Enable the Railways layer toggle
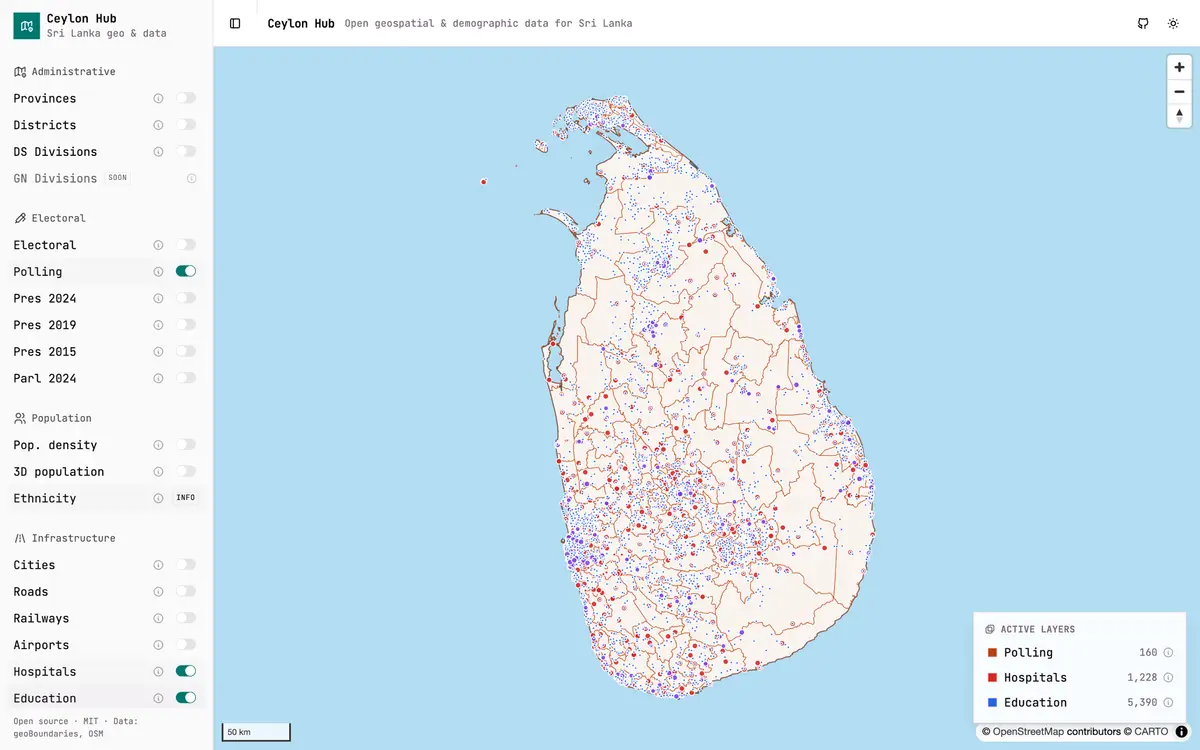 point(186,618)
